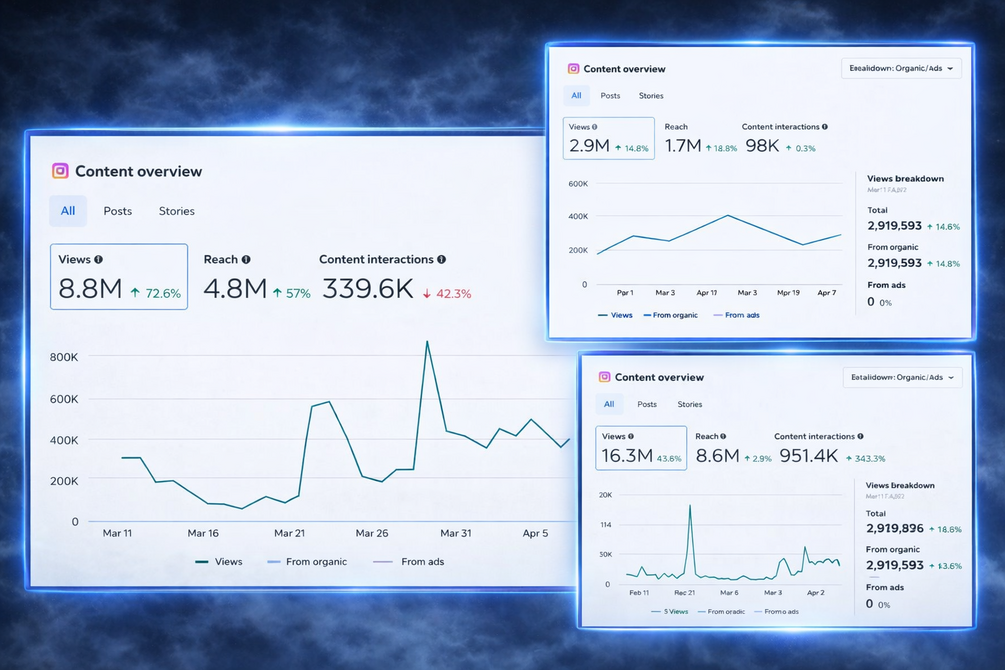The height and width of the screenshot is (670, 1005).
Task: Click the Views info icon in the top-right panel
Action: click(x=594, y=127)
